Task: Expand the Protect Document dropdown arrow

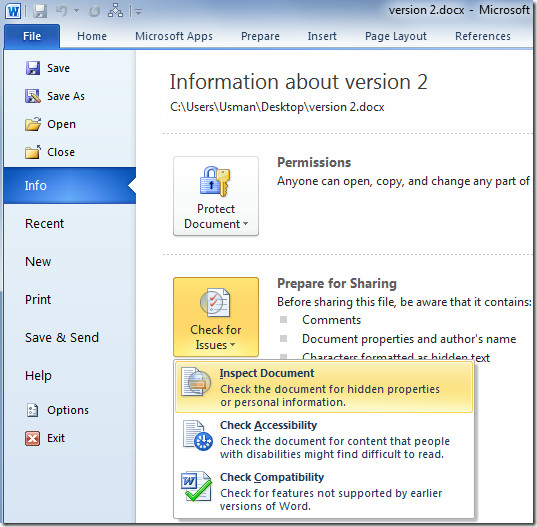Action: pyautogui.click(x=245, y=224)
